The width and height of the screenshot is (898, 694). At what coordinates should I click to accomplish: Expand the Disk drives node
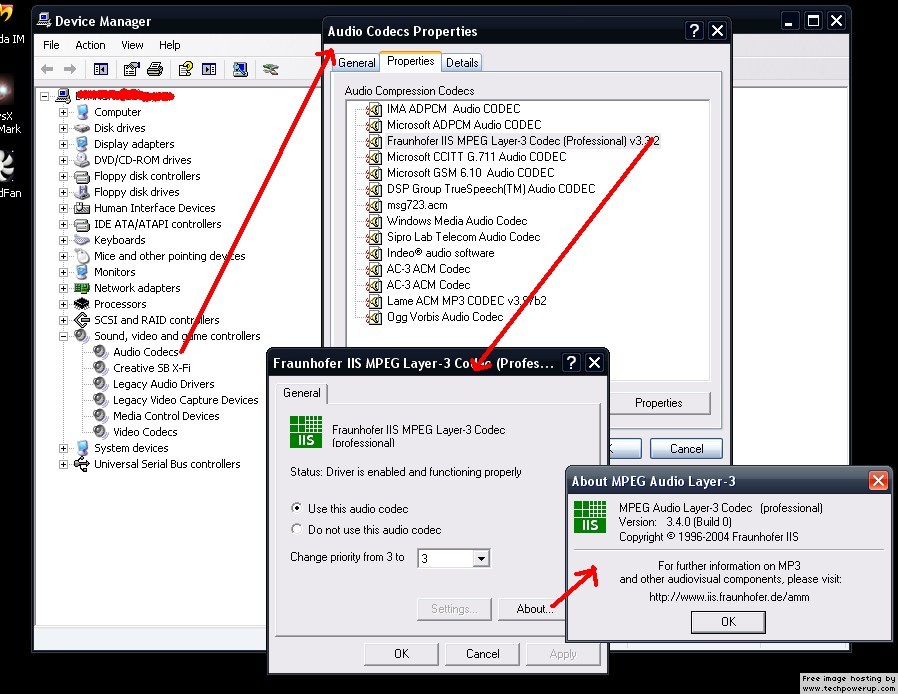pos(64,128)
